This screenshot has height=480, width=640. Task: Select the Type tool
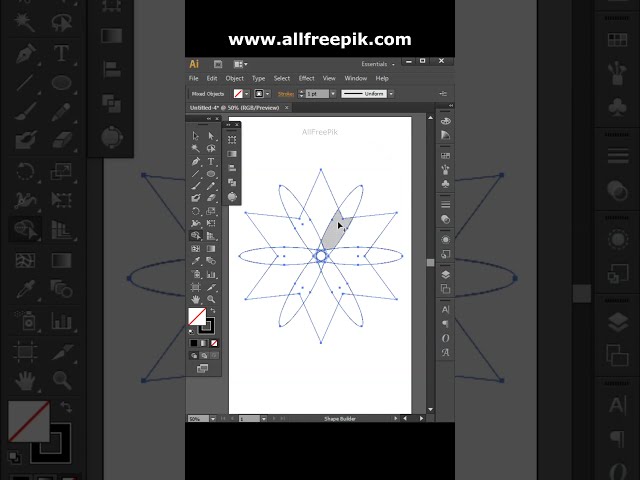click(211, 162)
